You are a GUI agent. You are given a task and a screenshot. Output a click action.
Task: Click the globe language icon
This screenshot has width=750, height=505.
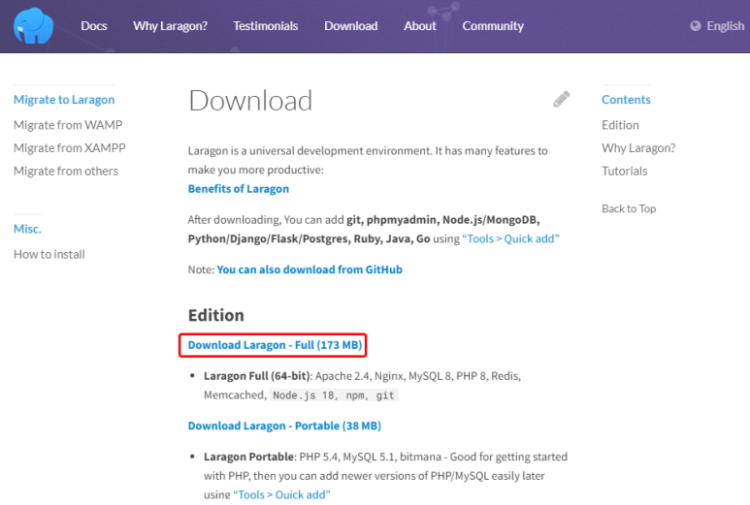pos(696,26)
